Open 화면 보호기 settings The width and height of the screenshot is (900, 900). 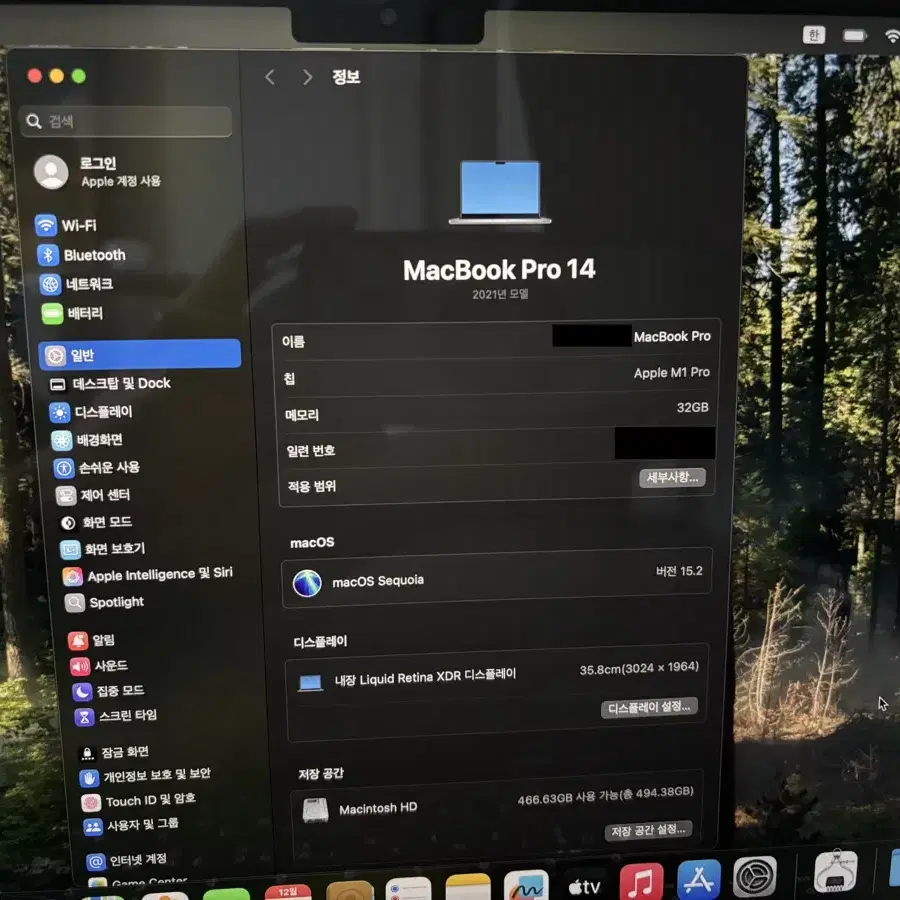[x=103, y=549]
